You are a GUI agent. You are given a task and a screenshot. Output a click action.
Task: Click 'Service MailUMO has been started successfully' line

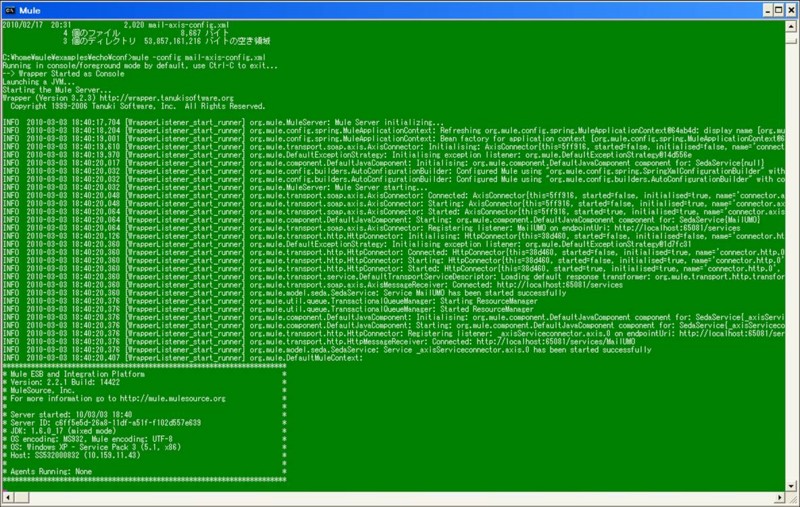[x=284, y=293]
